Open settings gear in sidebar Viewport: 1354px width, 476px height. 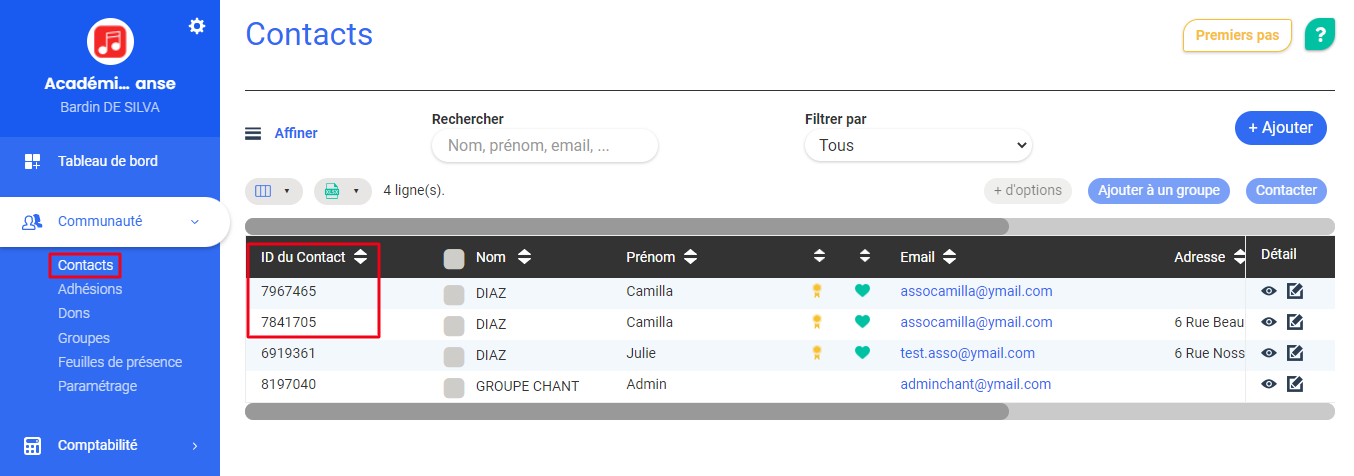[197, 26]
